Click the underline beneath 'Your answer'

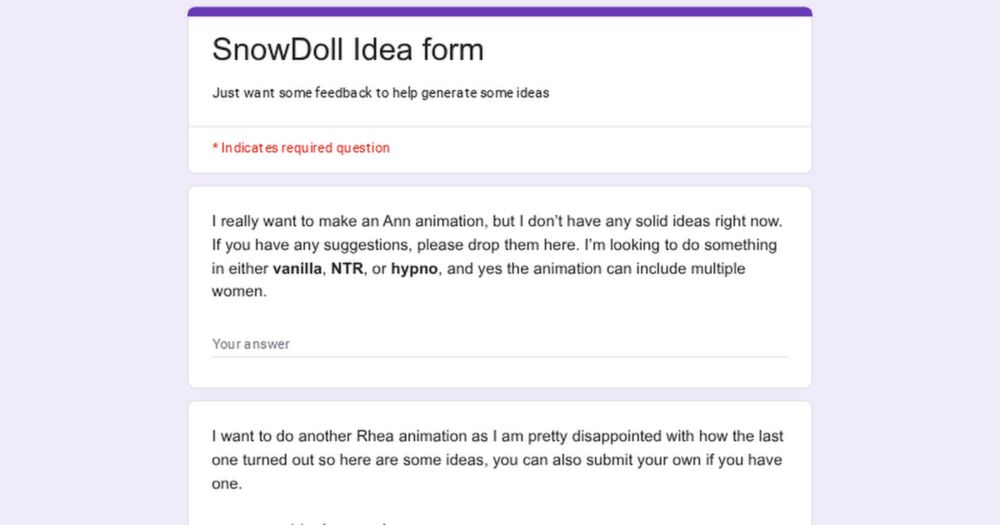tap(499, 356)
